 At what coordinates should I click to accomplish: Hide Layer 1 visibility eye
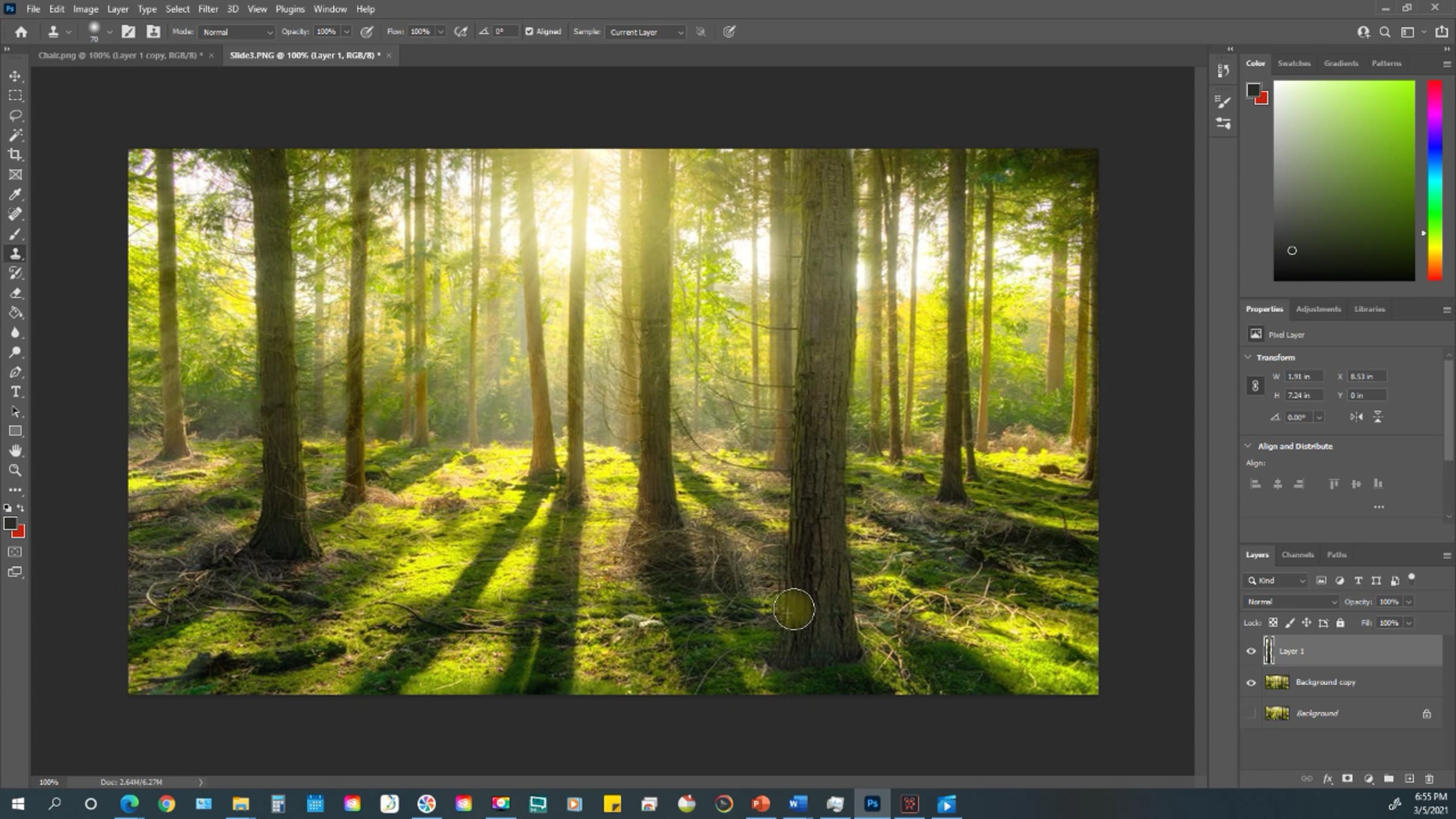(1251, 651)
